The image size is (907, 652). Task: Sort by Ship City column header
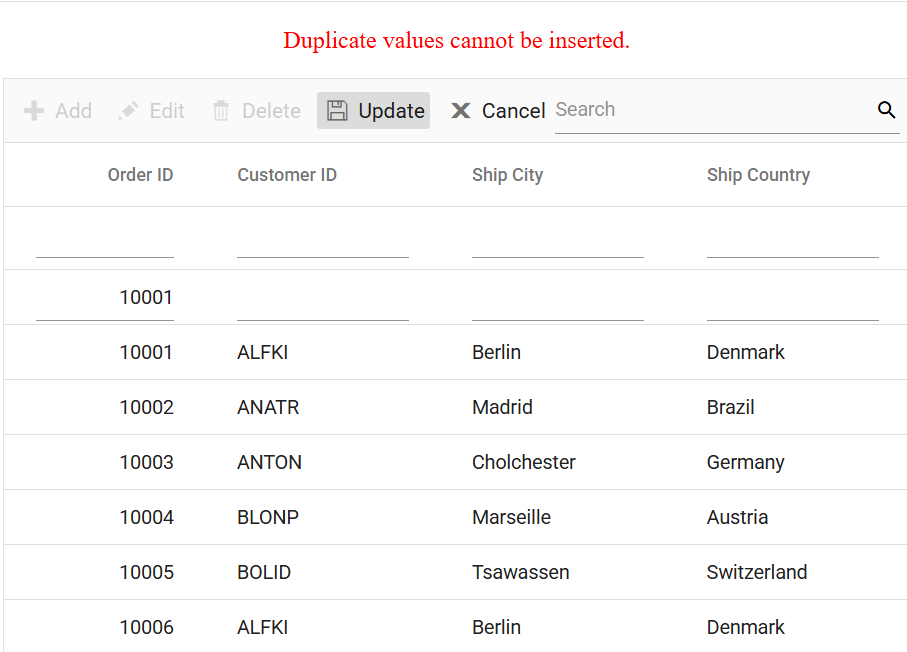pos(507,175)
